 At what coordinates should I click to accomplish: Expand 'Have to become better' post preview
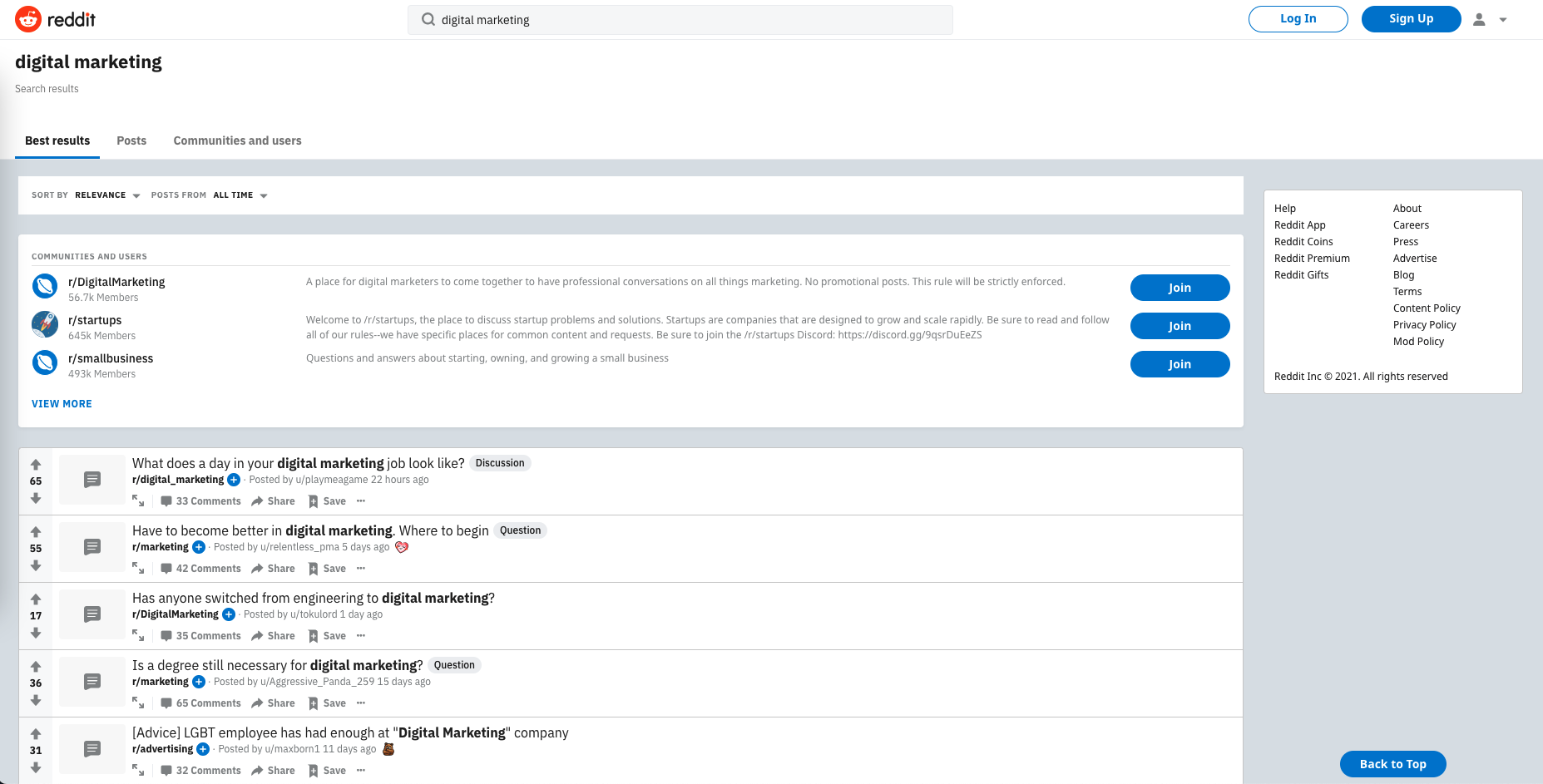138,568
